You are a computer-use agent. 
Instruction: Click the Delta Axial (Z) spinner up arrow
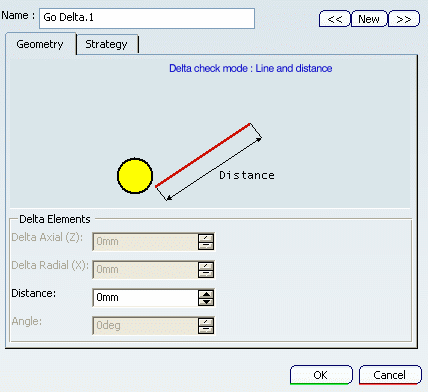(x=206, y=238)
